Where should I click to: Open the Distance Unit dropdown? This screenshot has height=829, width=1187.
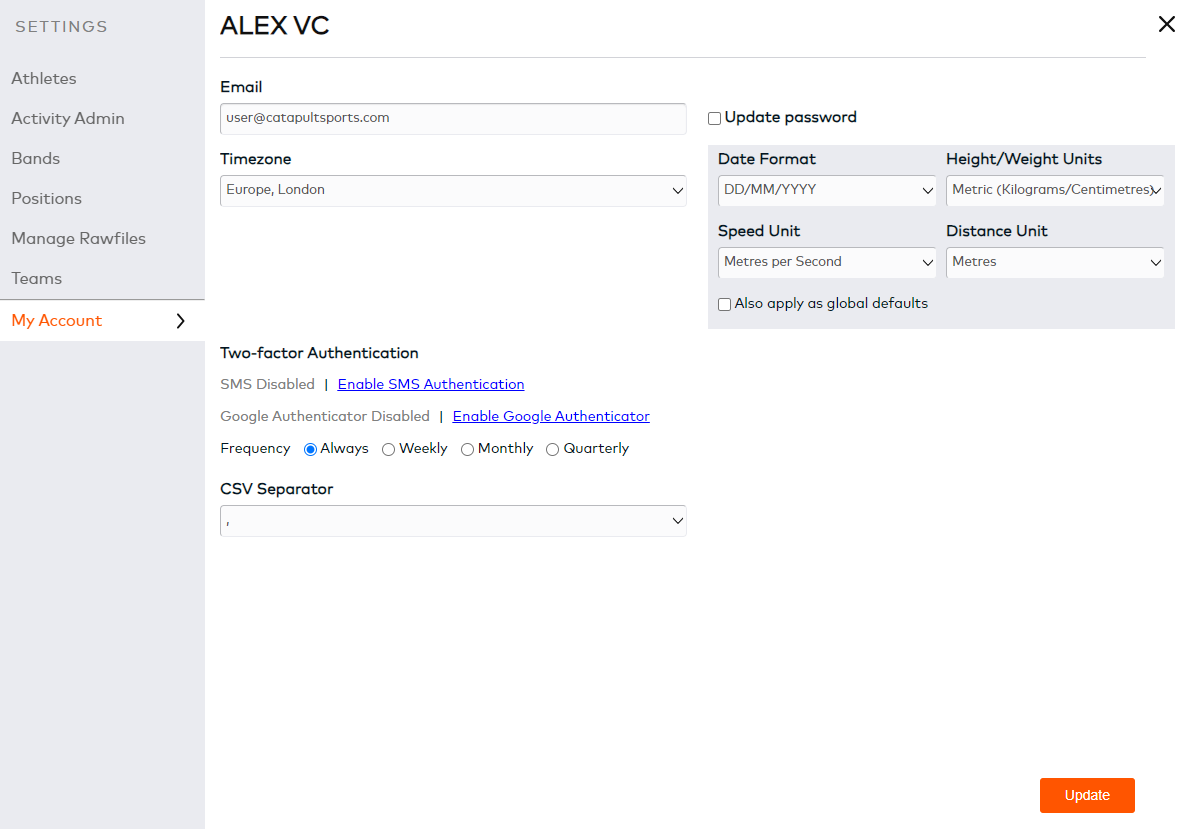[1055, 262]
